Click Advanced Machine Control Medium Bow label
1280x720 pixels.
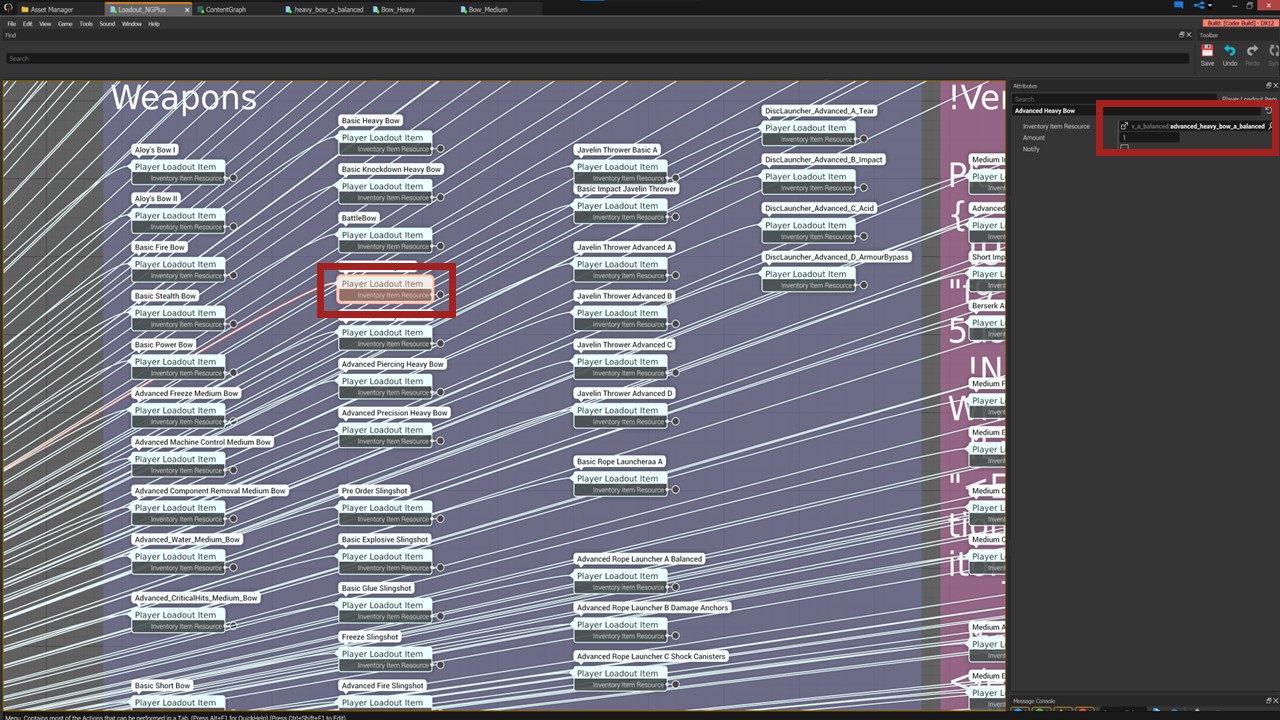203,442
